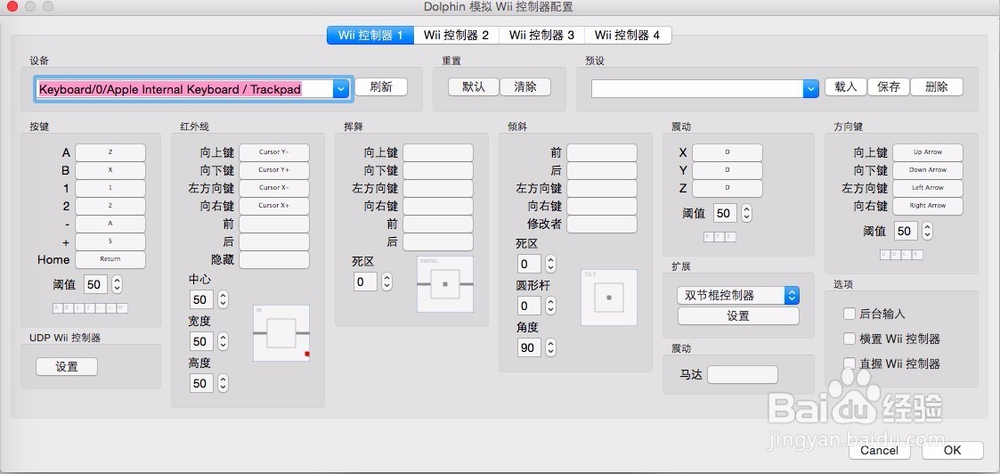1000x474 pixels.
Task: Click 红外线 向上键 Cursor Y- mapping
Action: point(274,152)
